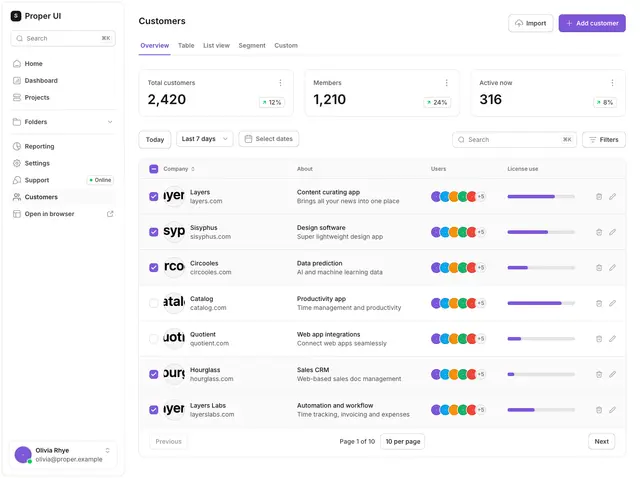This screenshot has width=640, height=478.
Task: Click the Catalog license use bar
Action: (x=541, y=303)
